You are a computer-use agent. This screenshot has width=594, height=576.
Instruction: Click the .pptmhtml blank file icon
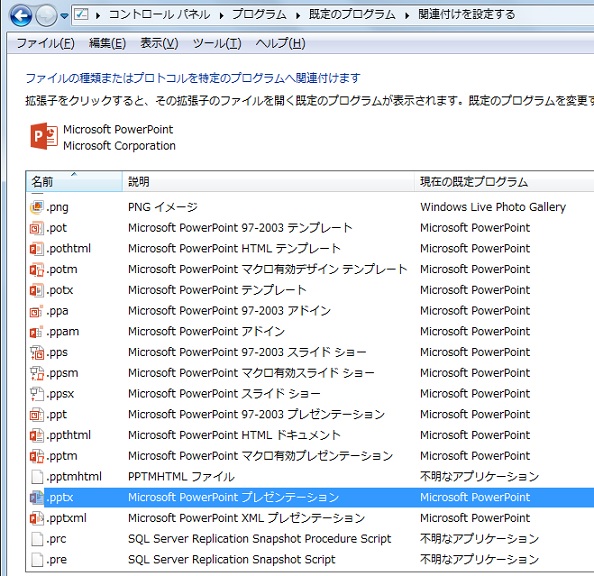coord(37,477)
